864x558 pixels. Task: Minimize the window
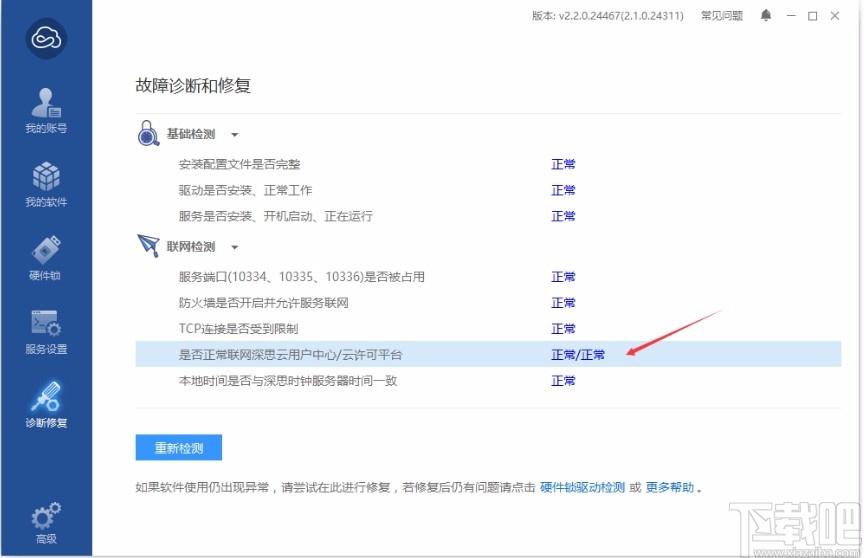point(791,15)
